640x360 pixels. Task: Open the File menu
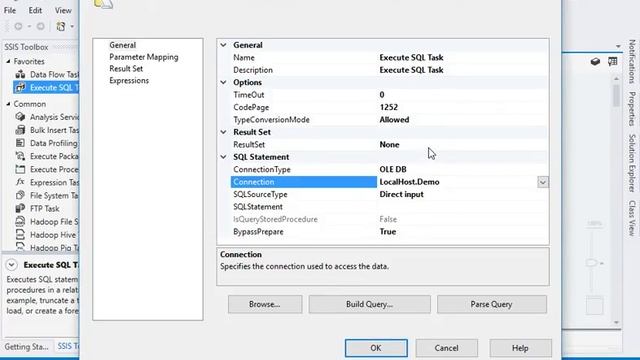tap(10, 10)
